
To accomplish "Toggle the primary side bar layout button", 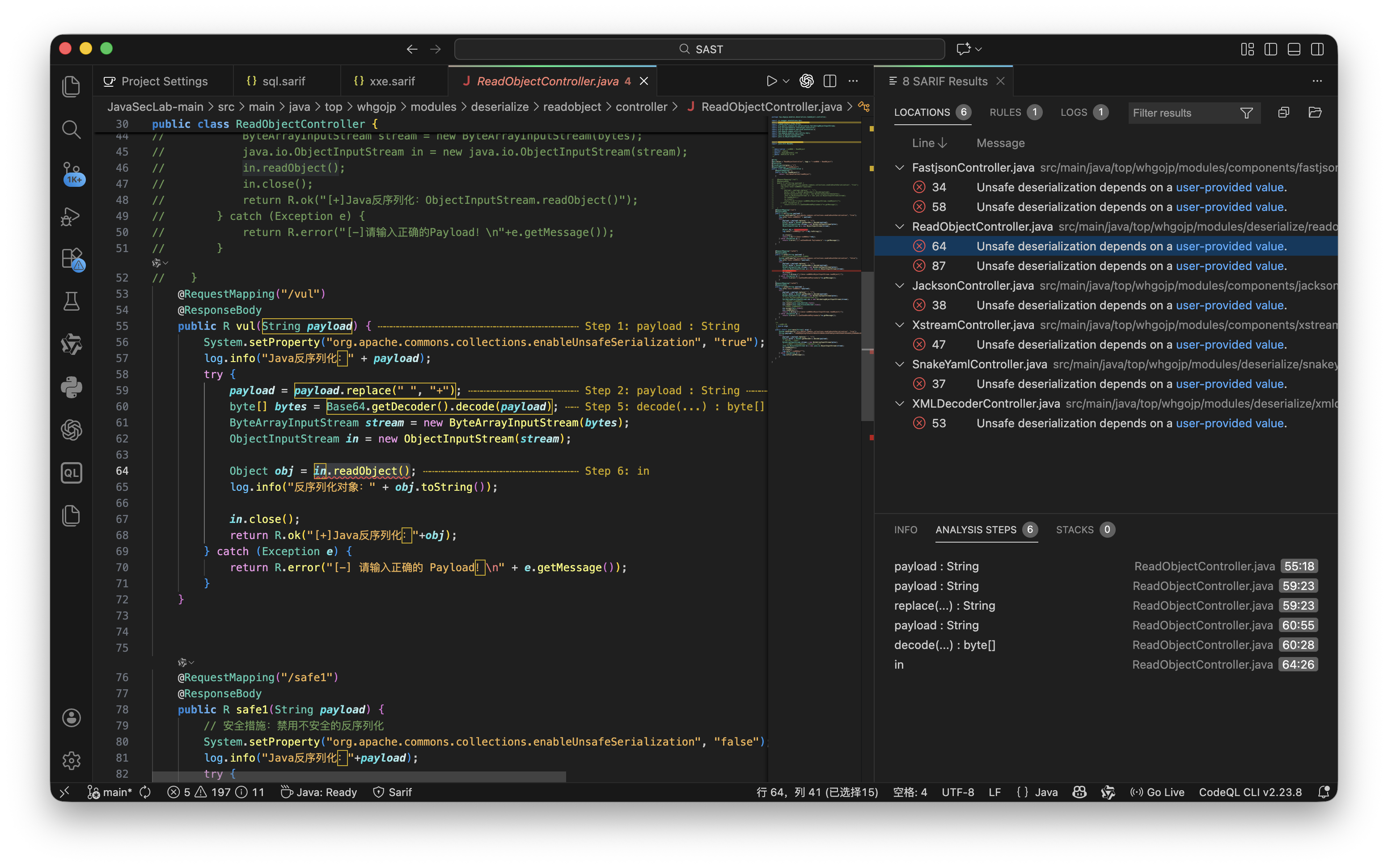I will click(1270, 49).
